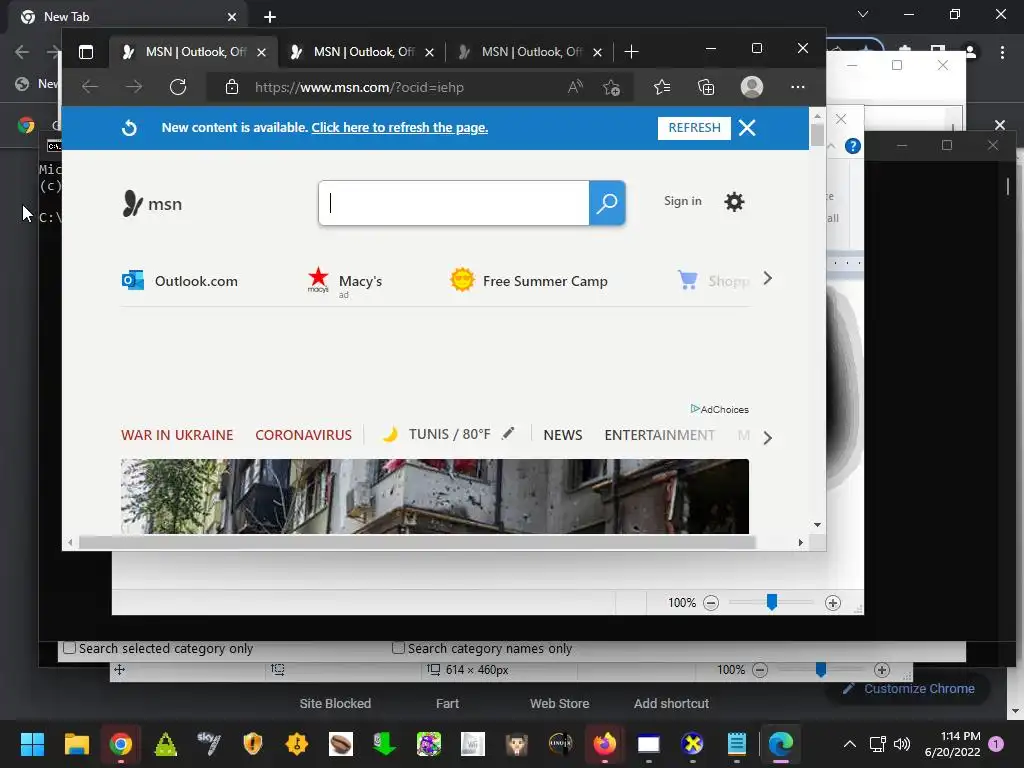Click the refresh circular arrow in banner

point(129,128)
